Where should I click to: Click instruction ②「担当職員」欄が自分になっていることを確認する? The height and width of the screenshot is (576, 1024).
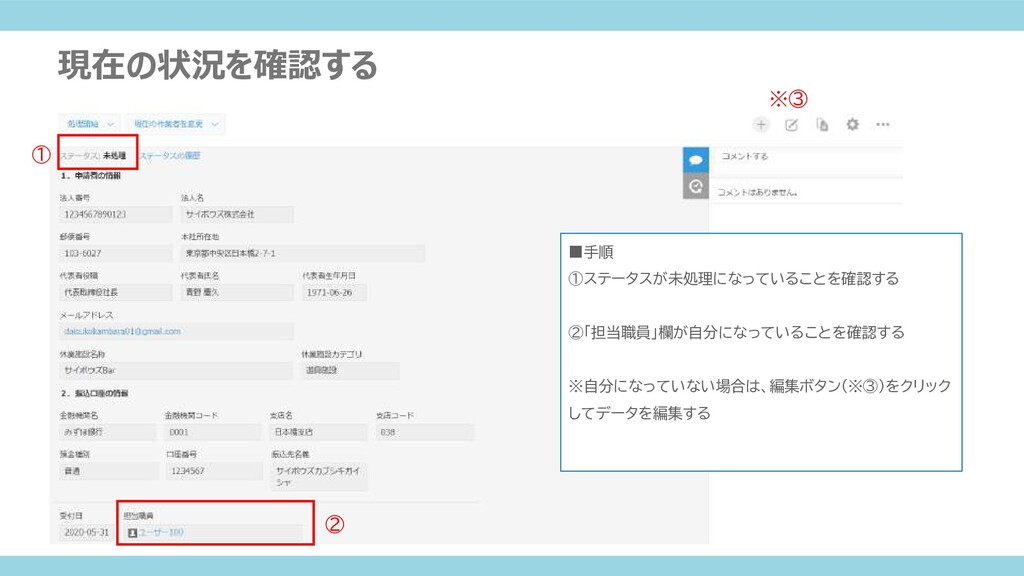pyautogui.click(x=736, y=332)
